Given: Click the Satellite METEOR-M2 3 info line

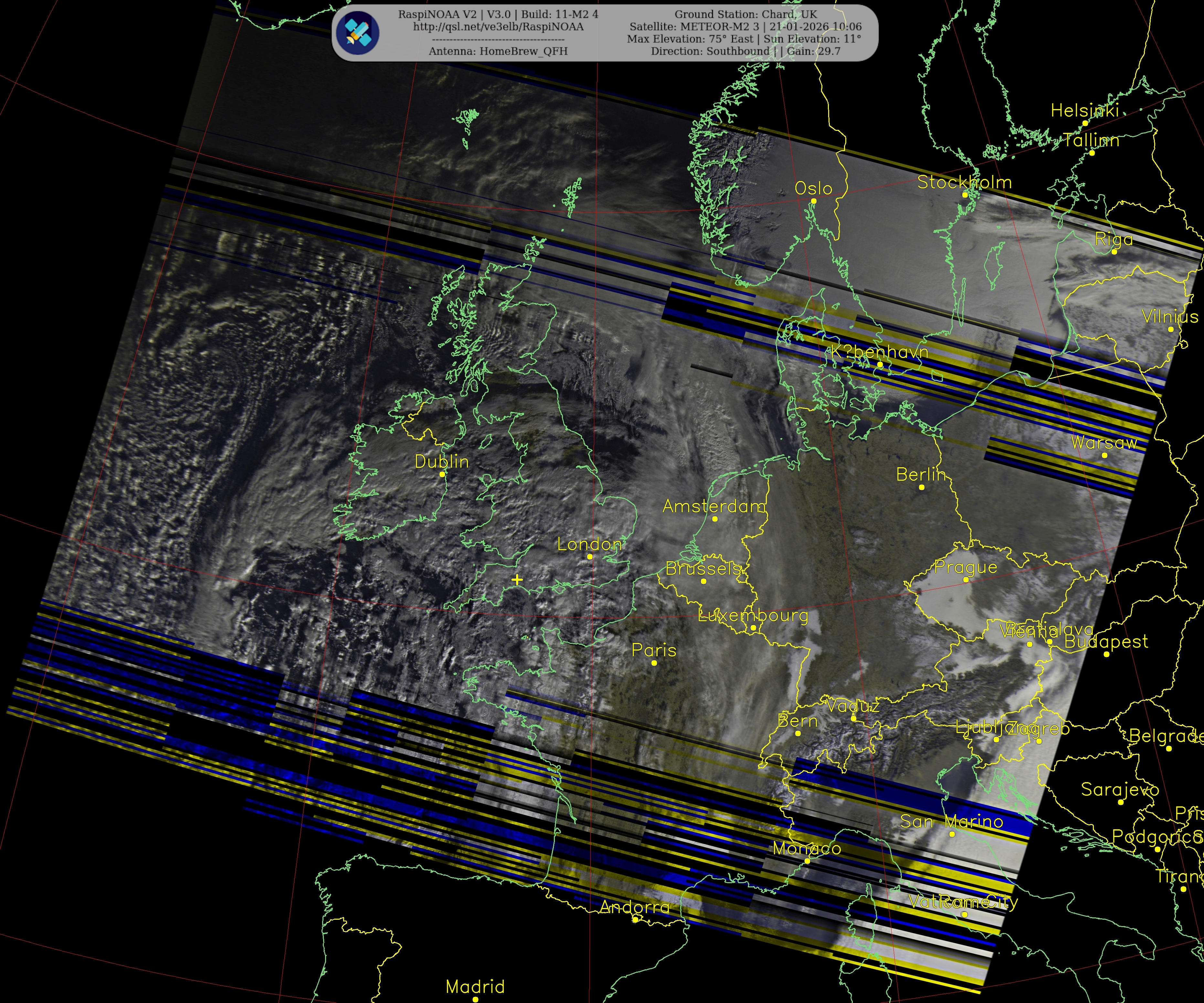Looking at the screenshot, I should [745, 27].
